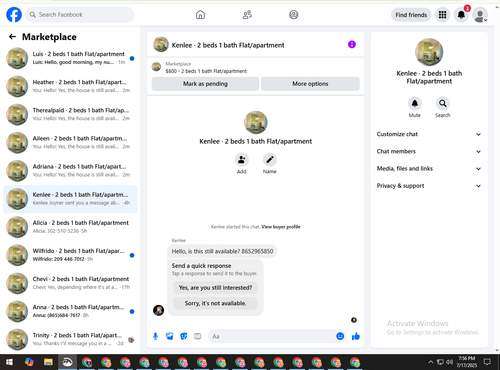Open the Windows notification center

click(x=487, y=362)
